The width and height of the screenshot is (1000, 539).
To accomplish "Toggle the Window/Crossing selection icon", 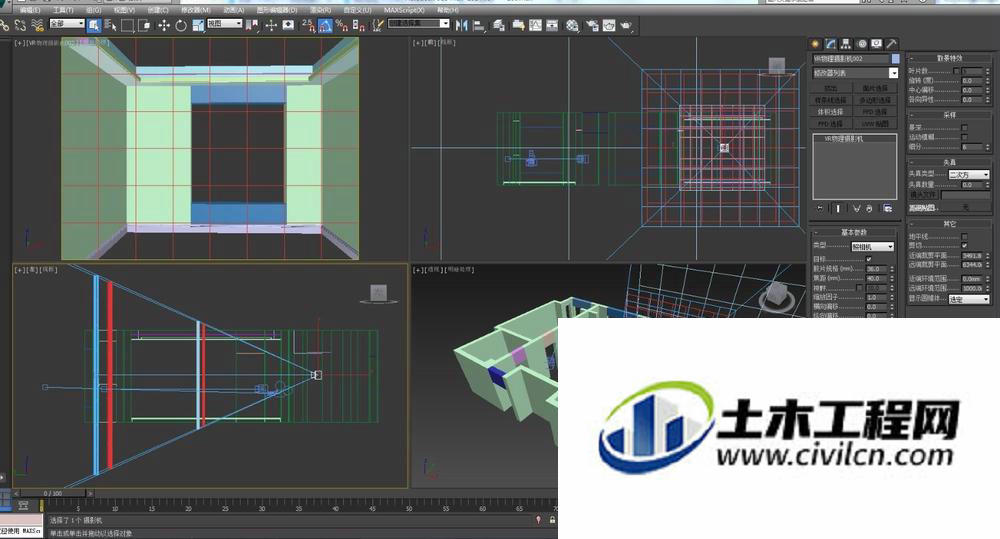I will click(x=144, y=25).
